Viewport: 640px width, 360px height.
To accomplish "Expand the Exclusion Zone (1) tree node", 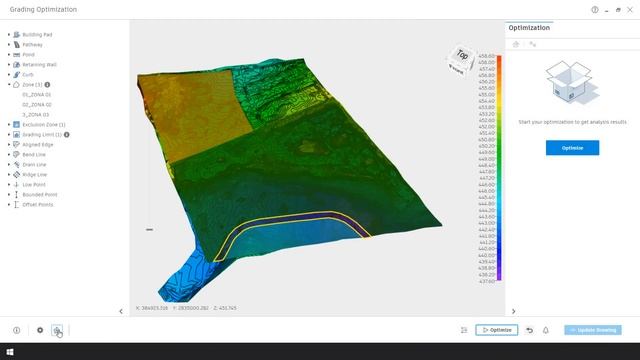I will point(9,124).
